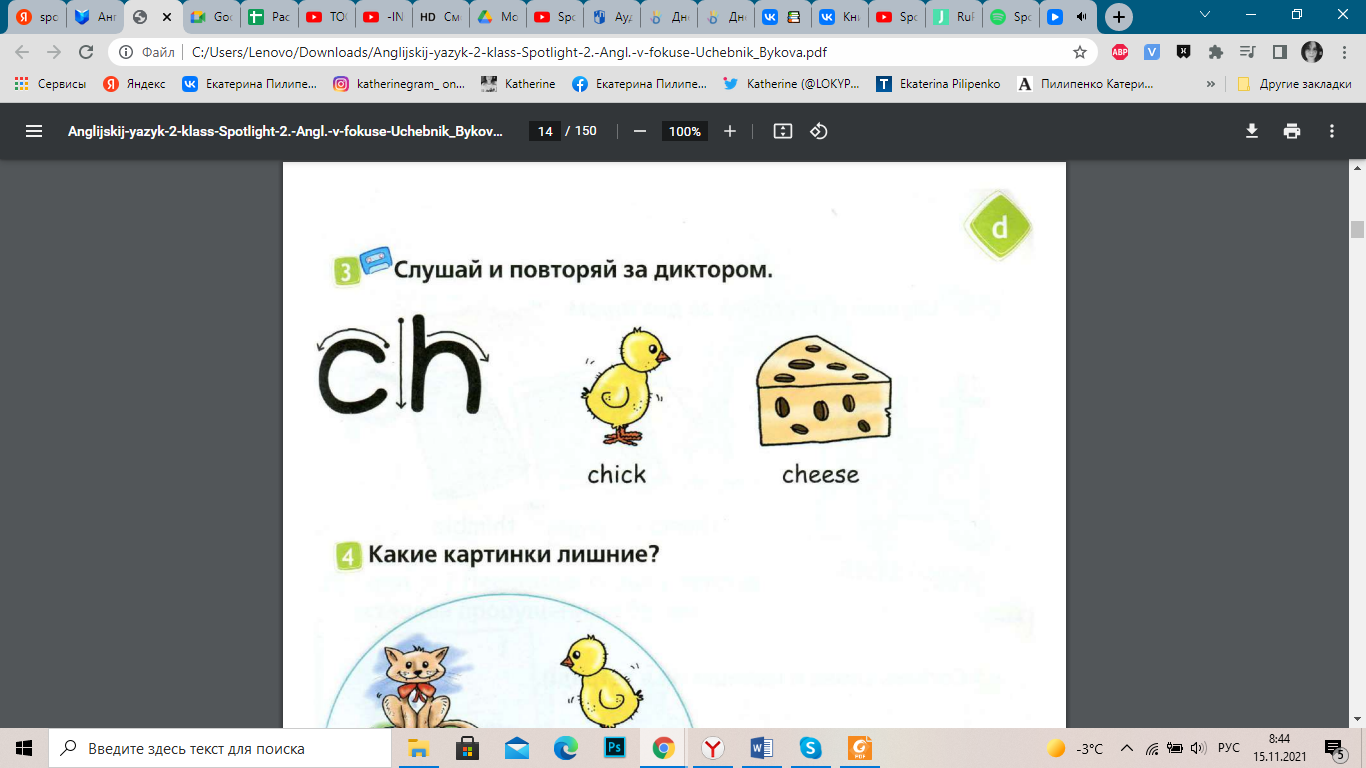Bookmark this page with the star icon
Screen dimensions: 1366x768
click(x=1080, y=52)
